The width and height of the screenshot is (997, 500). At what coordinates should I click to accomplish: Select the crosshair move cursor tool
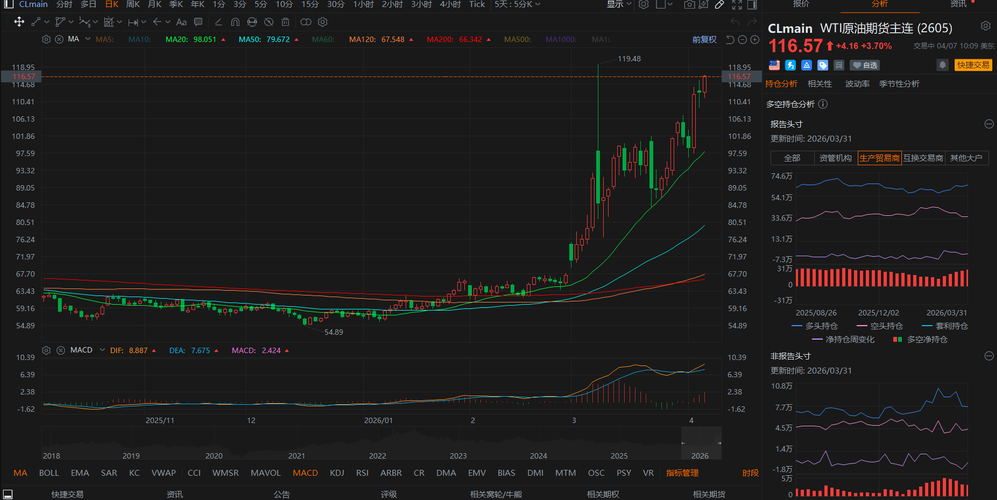[x=19, y=22]
